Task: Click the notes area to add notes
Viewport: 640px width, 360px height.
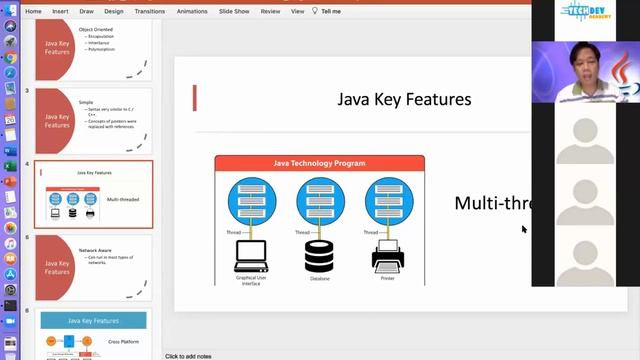Action: (188, 356)
